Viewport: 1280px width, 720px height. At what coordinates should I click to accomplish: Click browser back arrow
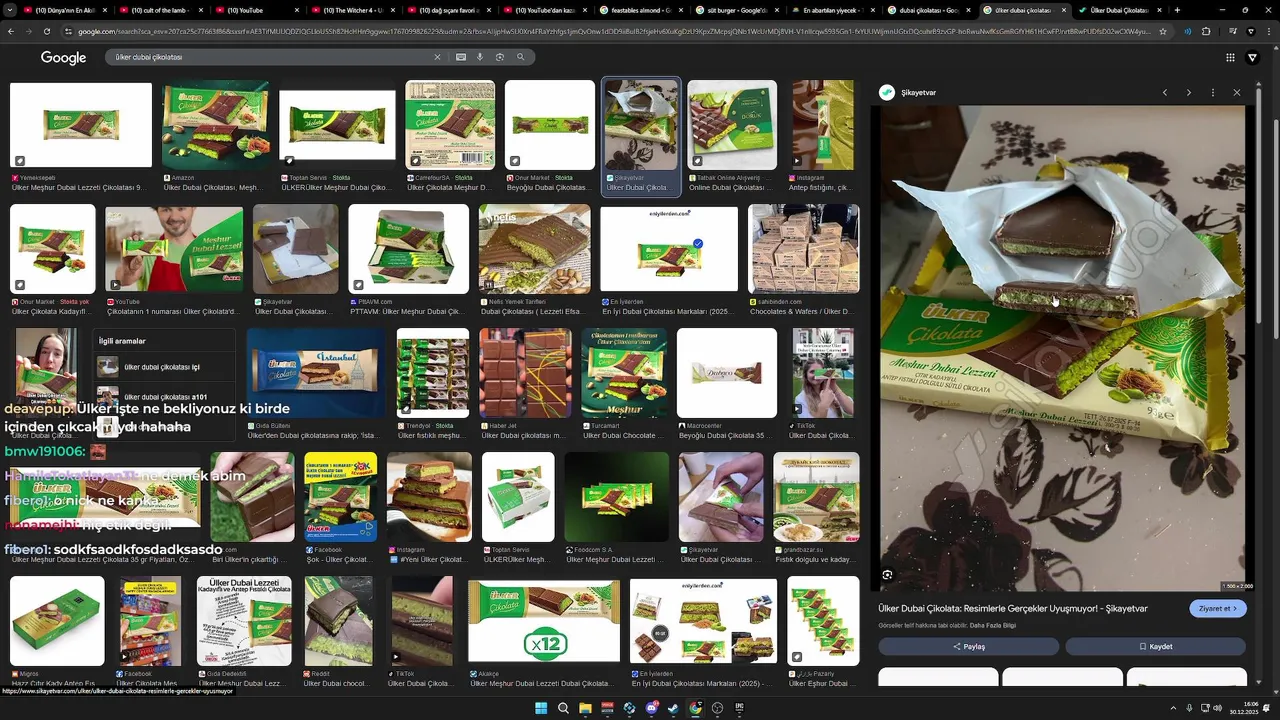(11, 31)
